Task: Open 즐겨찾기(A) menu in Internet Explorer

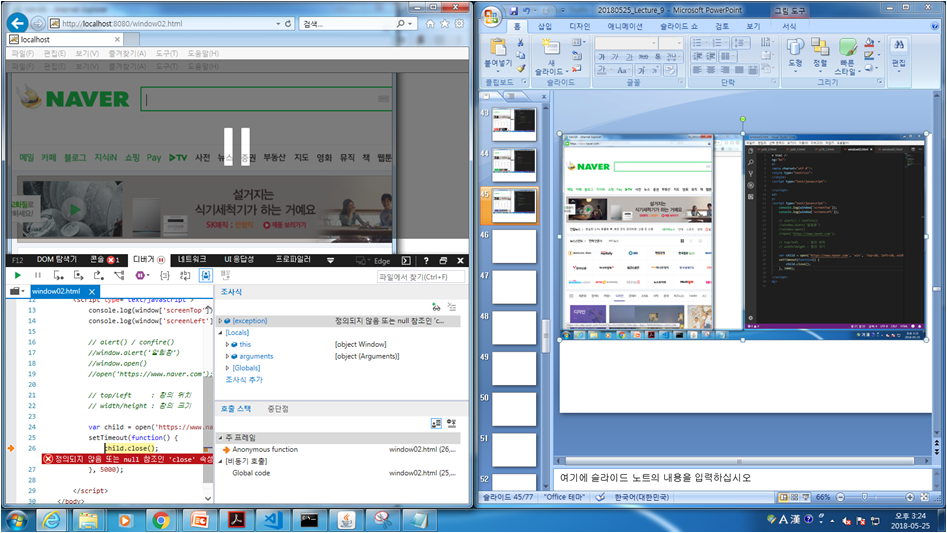Action: [x=127, y=54]
